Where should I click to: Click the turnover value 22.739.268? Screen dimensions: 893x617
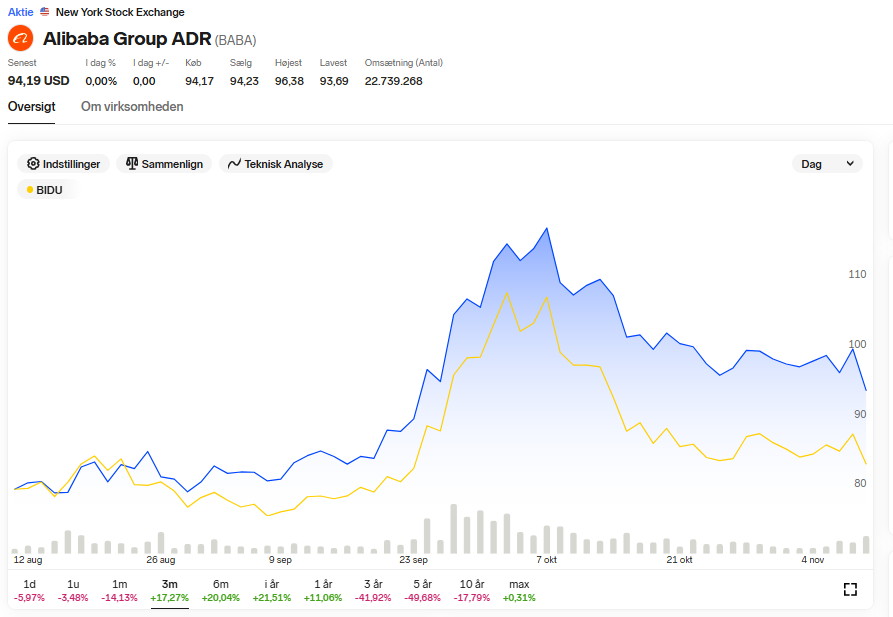[394, 81]
